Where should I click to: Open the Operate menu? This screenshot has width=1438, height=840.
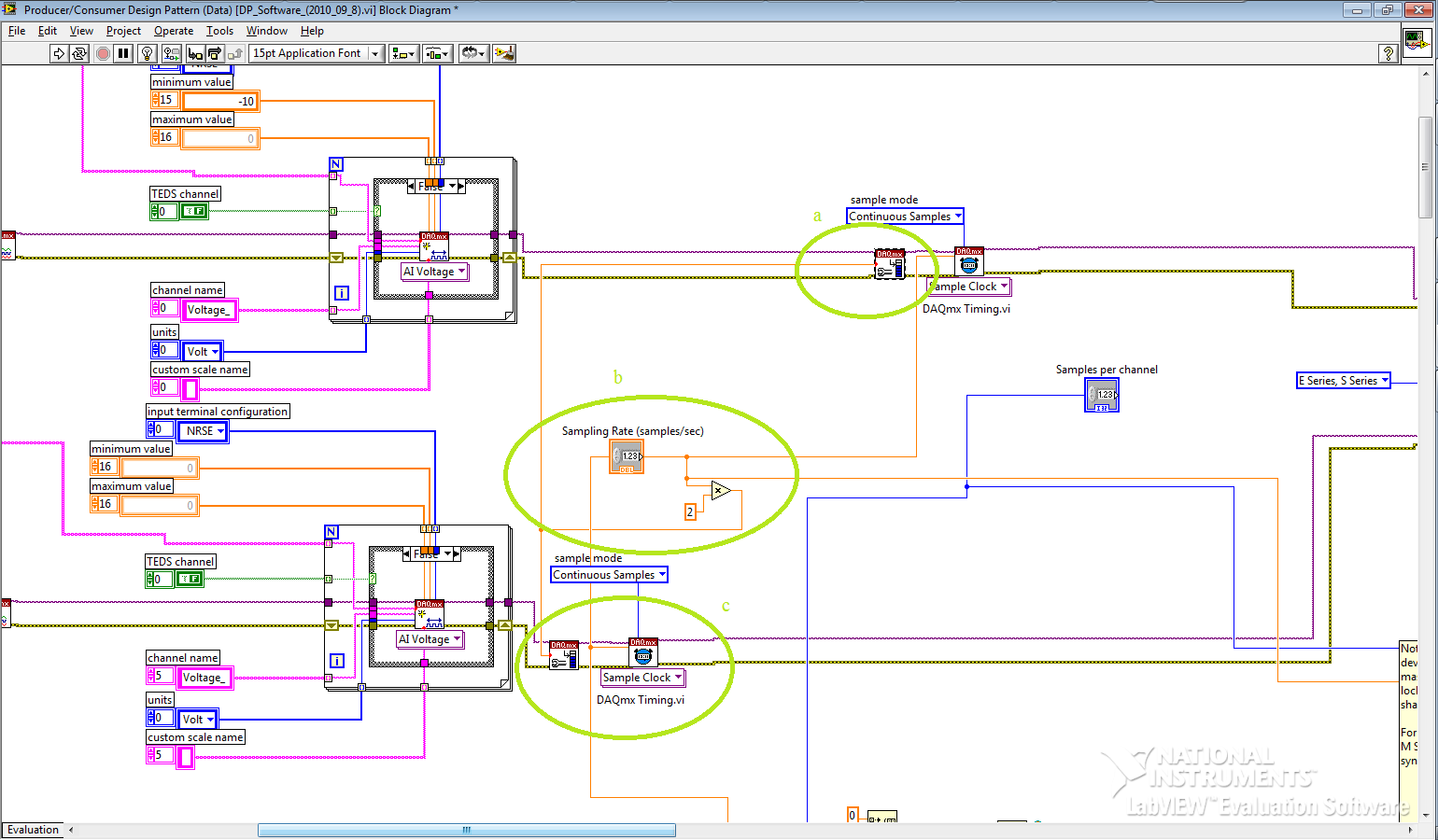[174, 31]
